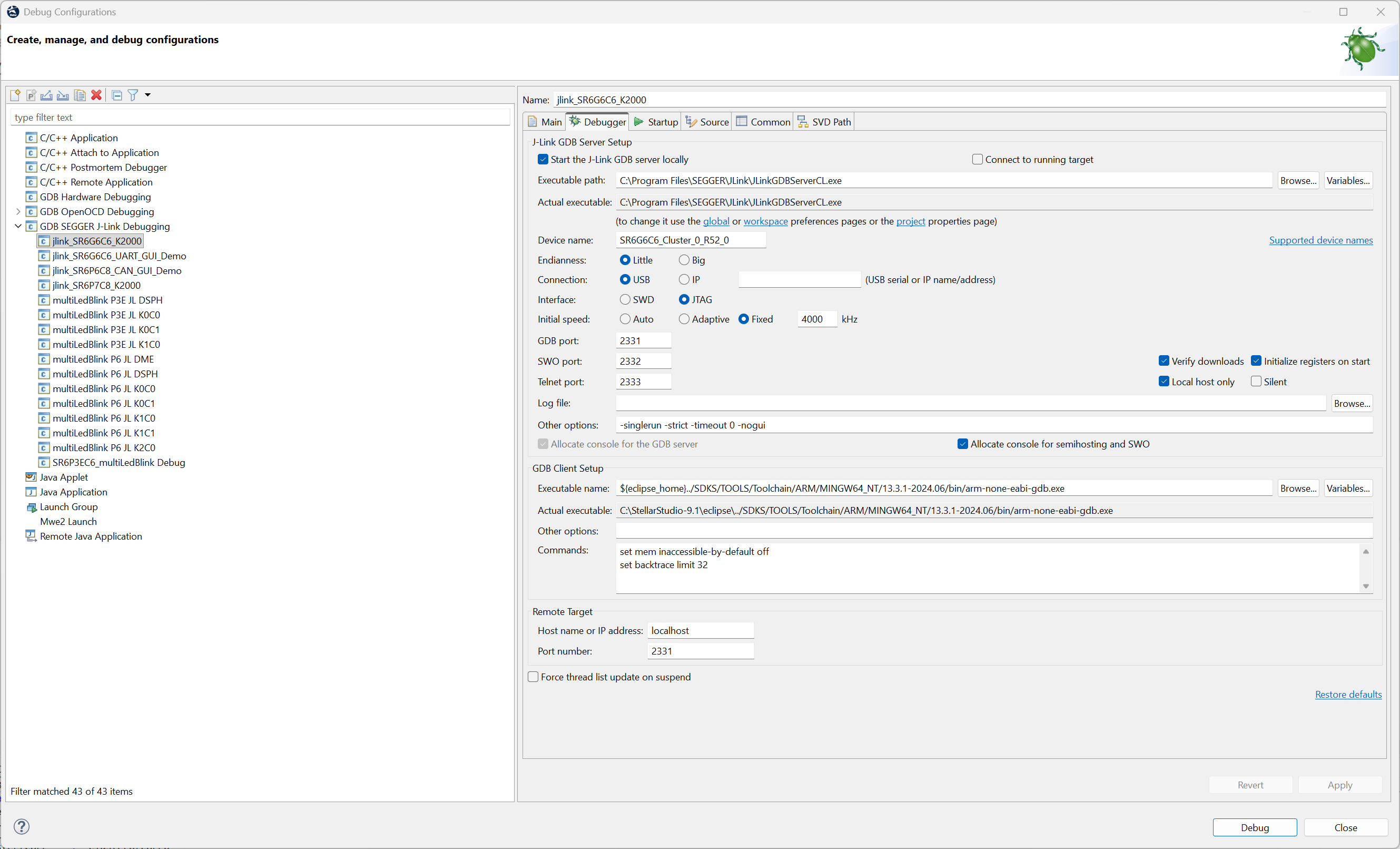Click the Debug button
The image size is (1400, 849).
pos(1255,827)
